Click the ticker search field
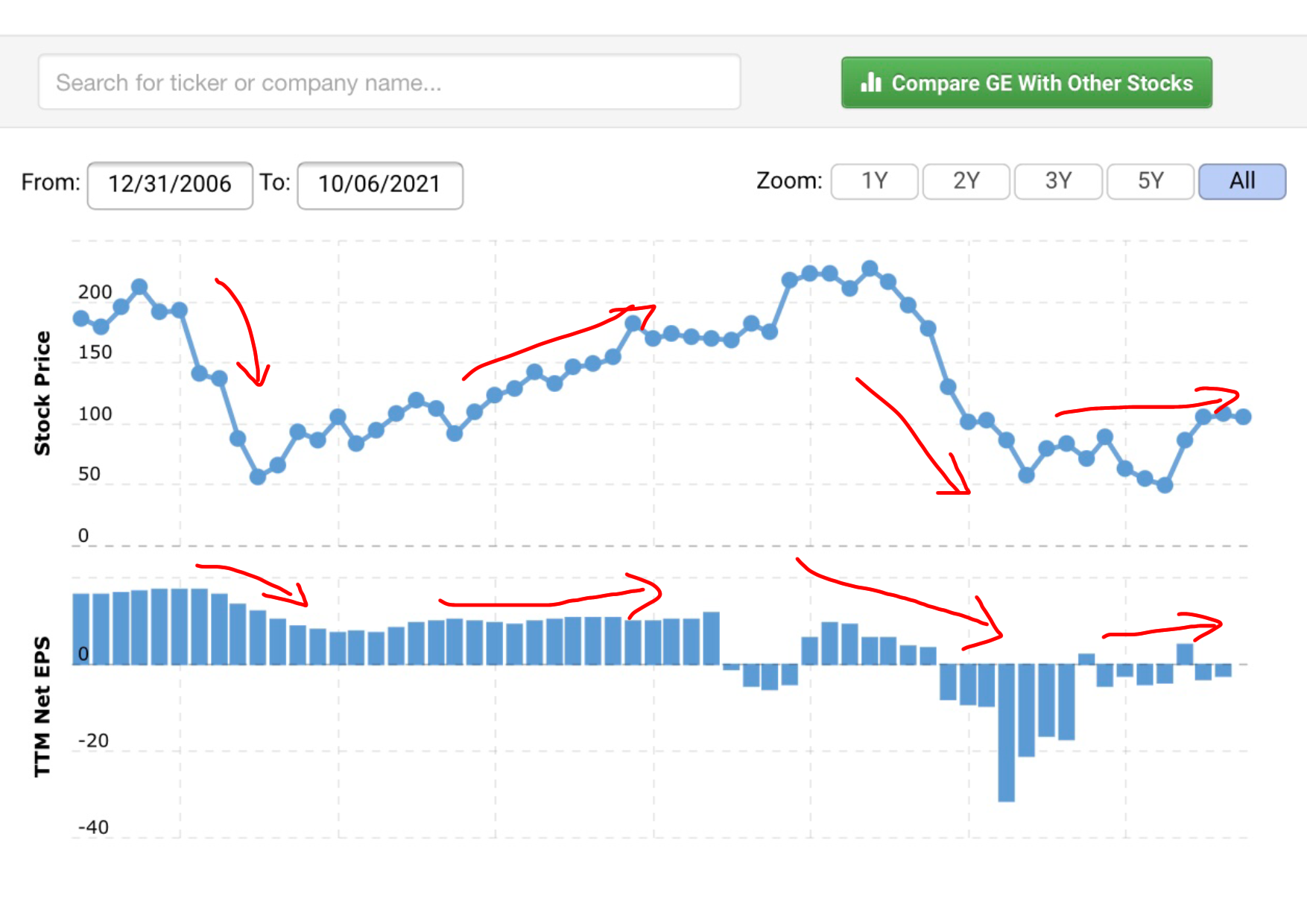This screenshot has width=1307, height=924. [x=389, y=82]
